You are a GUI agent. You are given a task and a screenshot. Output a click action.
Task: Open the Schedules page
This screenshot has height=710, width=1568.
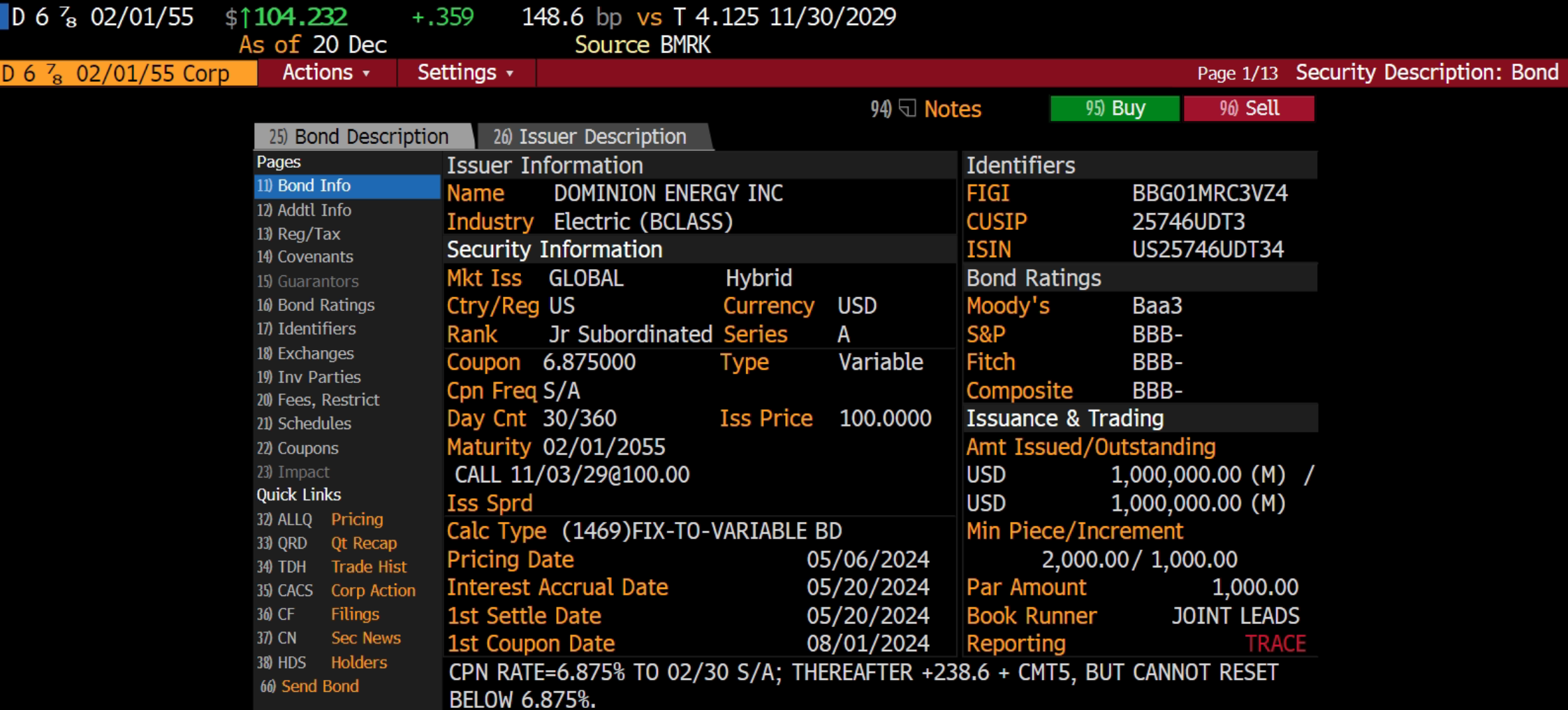[x=304, y=423]
